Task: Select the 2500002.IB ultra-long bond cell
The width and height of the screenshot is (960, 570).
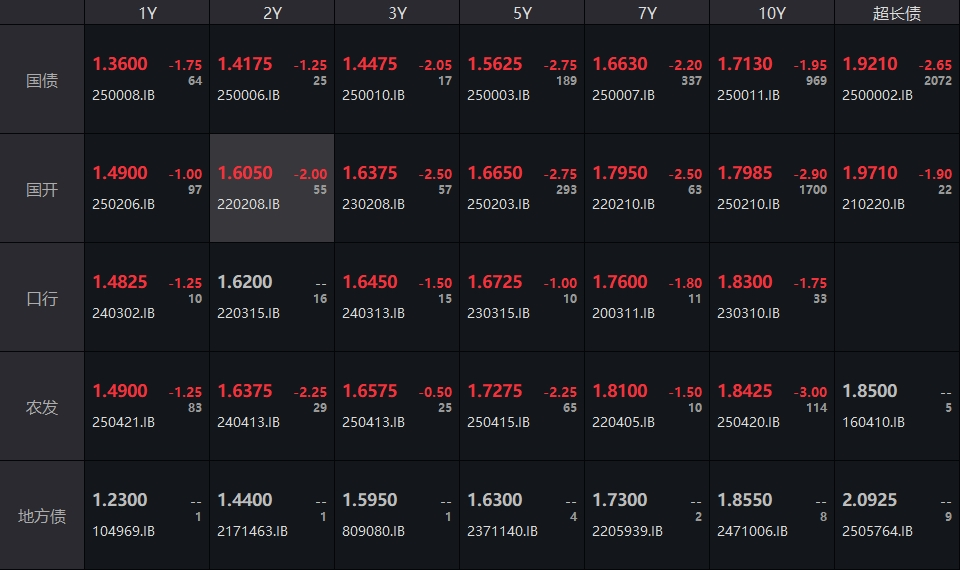Action: 897,79
